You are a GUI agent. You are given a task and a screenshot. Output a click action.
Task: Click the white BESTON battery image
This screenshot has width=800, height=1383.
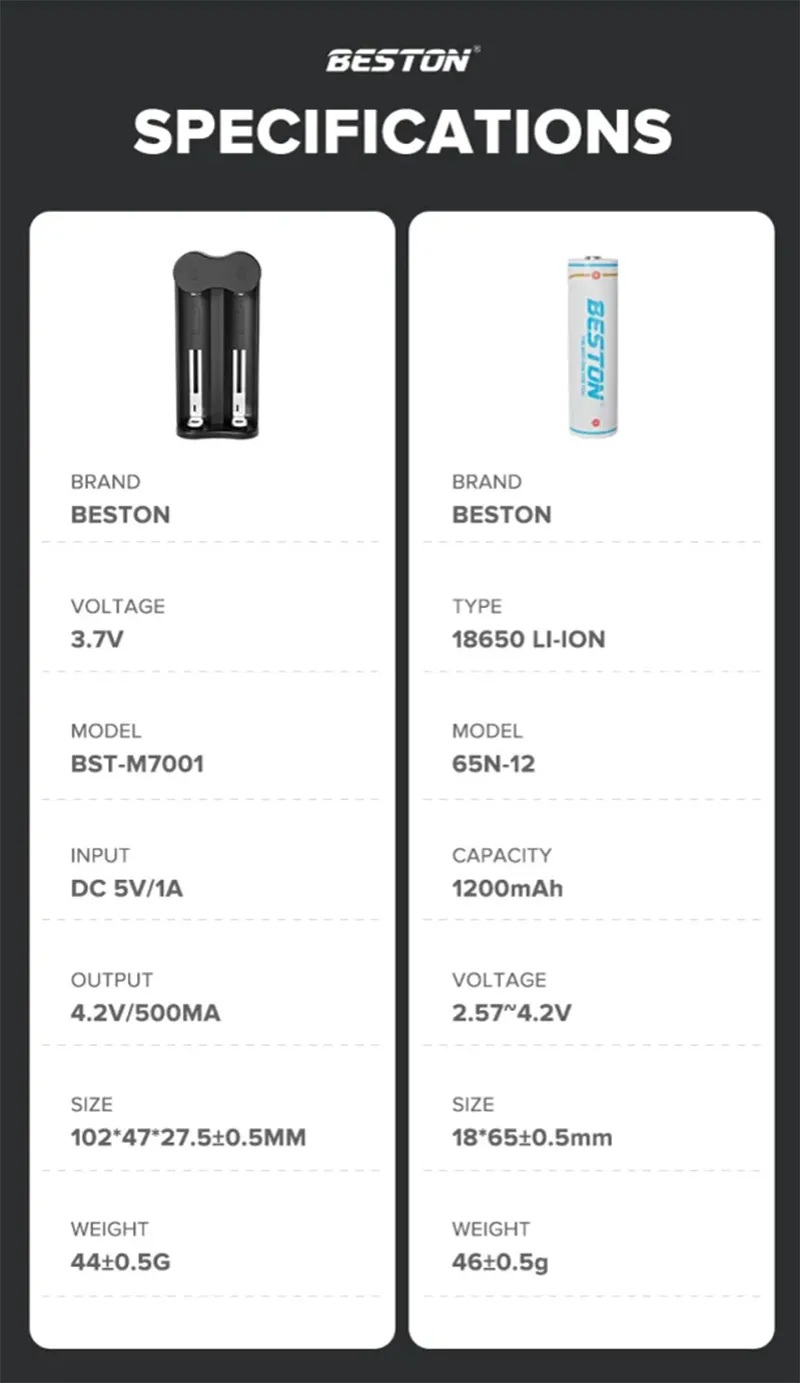click(593, 346)
